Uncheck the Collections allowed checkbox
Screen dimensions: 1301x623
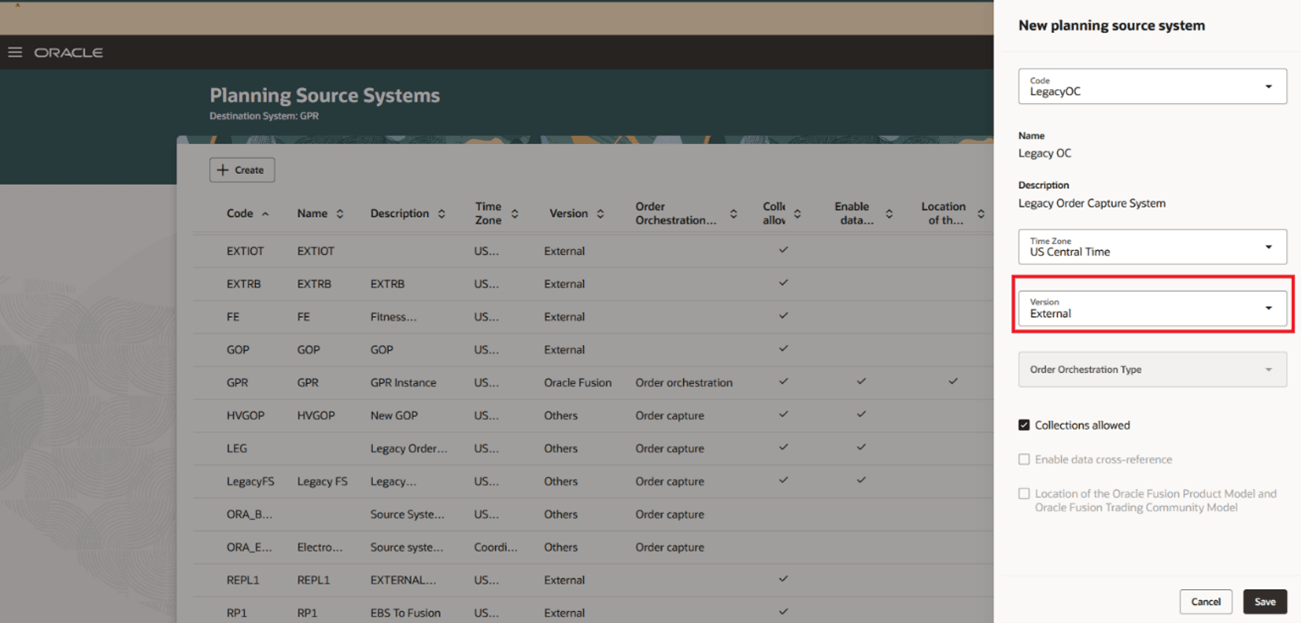tap(1024, 424)
